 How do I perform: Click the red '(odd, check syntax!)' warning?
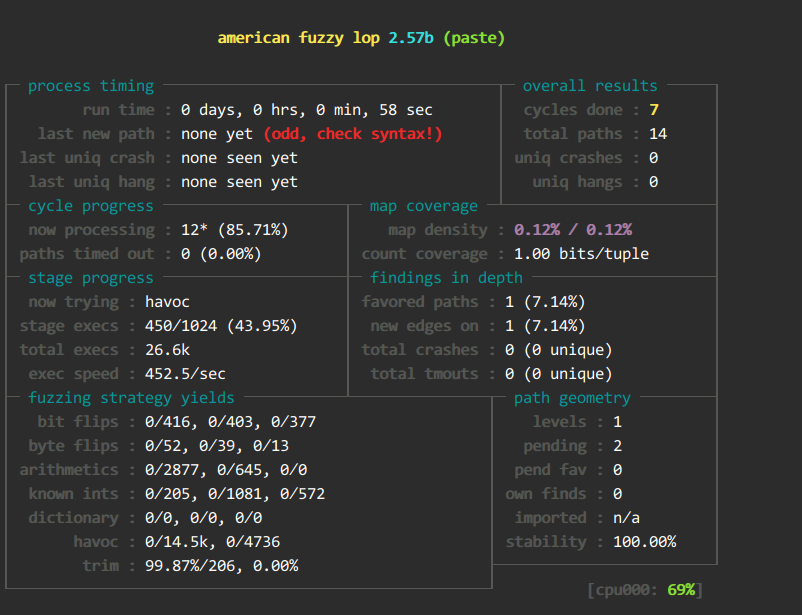[x=353, y=134]
